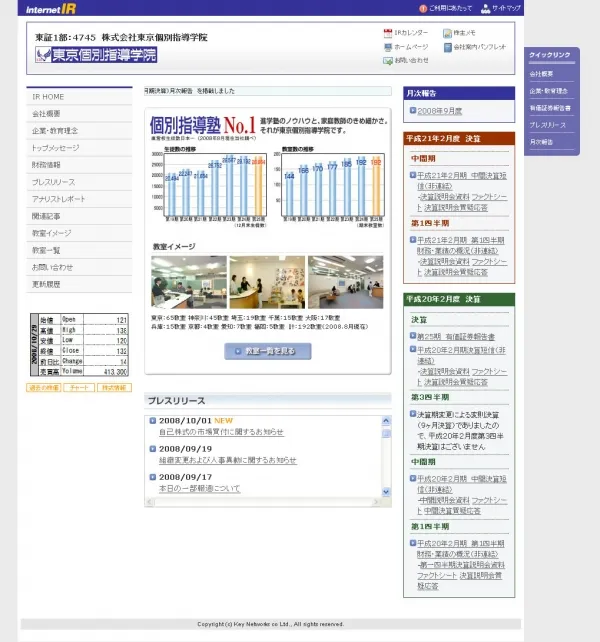Click the 東京個別指導学院 company logo
The image size is (600, 642).
pos(96,55)
